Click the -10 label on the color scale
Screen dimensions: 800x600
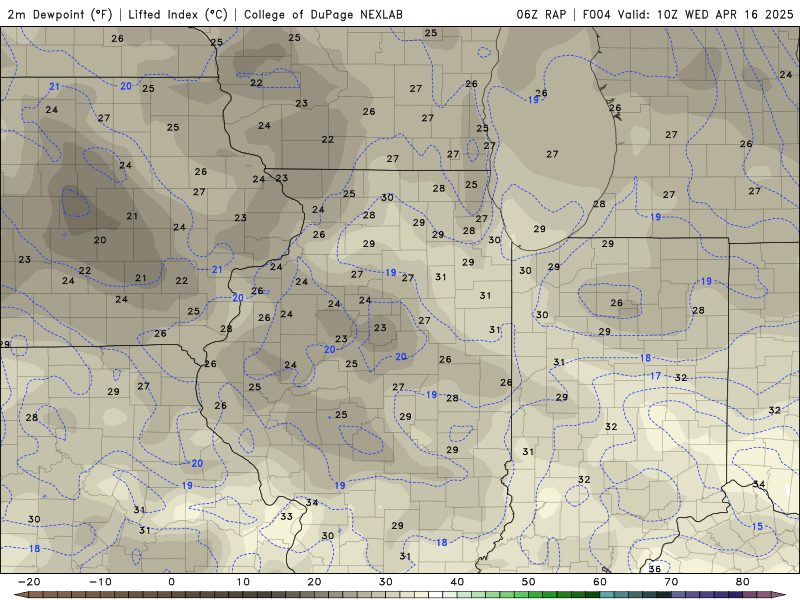coord(100,582)
